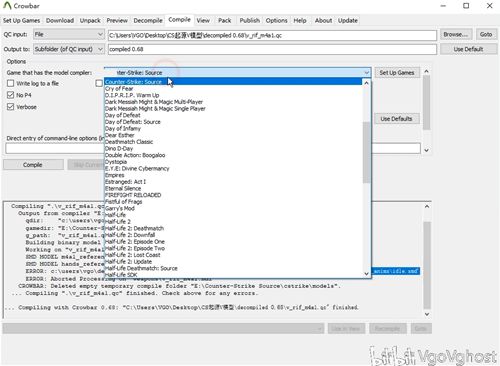500x366 pixels.
Task: Select Half-Life 2: Lost Coast
Action: 233,255
